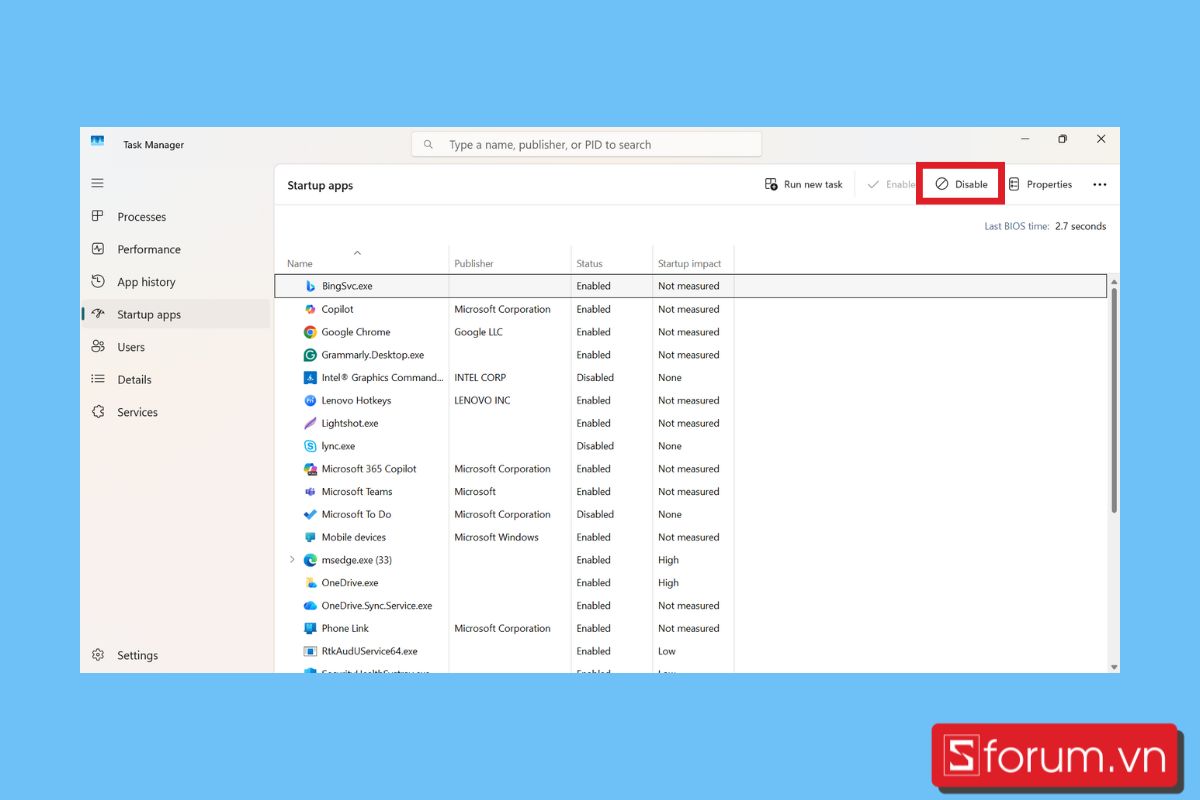The height and width of the screenshot is (800, 1200).
Task: Click the Microsoft Teams icon
Action: pyautogui.click(x=310, y=492)
